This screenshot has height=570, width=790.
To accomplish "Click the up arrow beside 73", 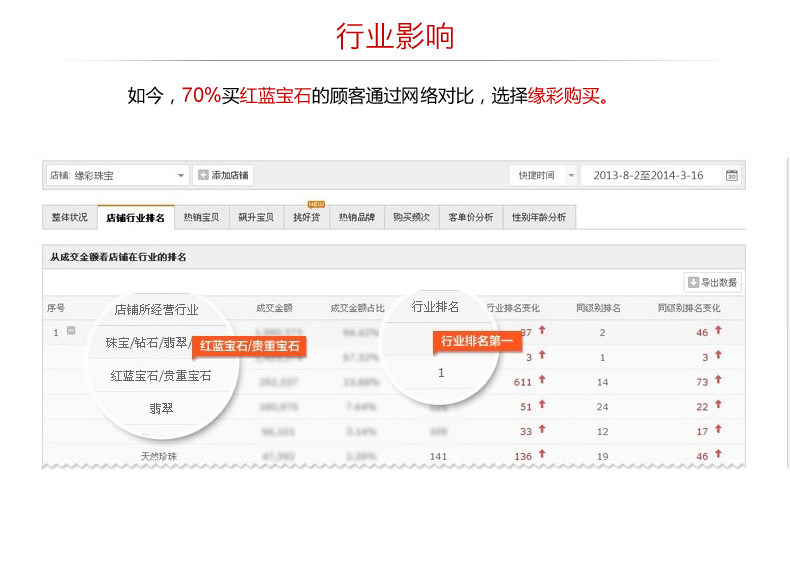I will click(718, 379).
